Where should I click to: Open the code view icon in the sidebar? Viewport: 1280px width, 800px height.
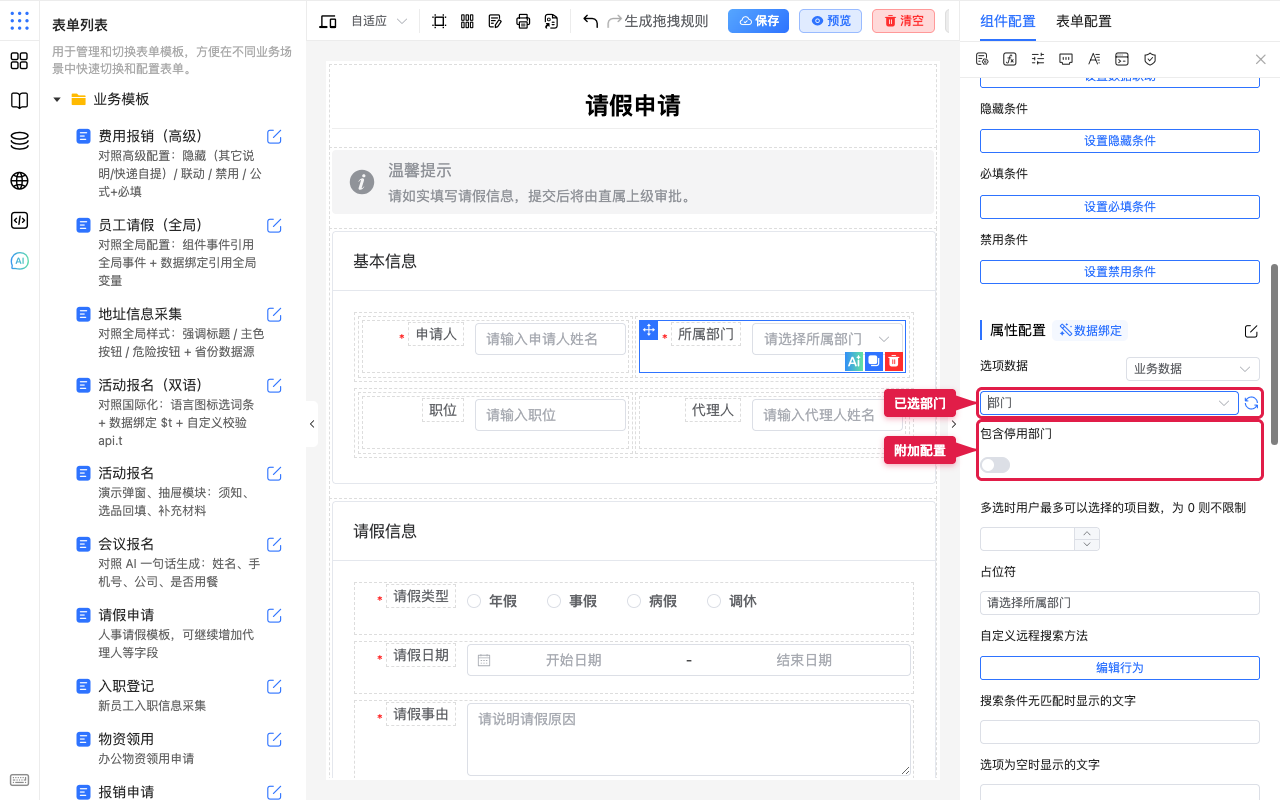click(x=19, y=221)
